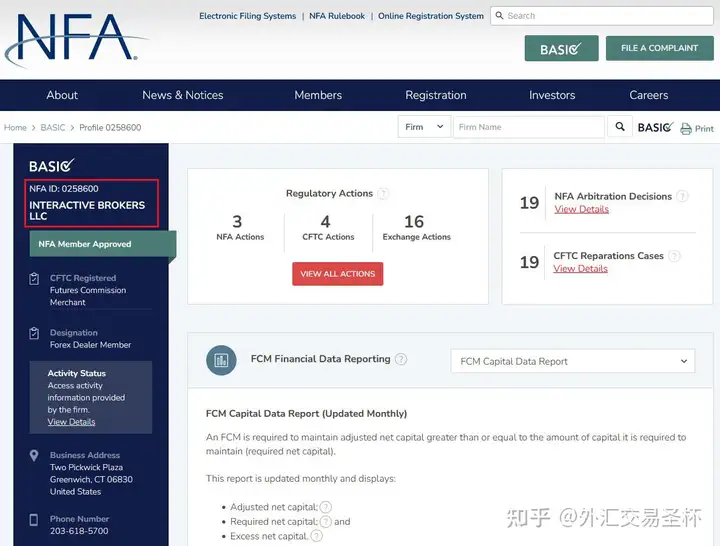Click the printer icon
Image resolution: width=720 pixels, height=546 pixels.
686,129
